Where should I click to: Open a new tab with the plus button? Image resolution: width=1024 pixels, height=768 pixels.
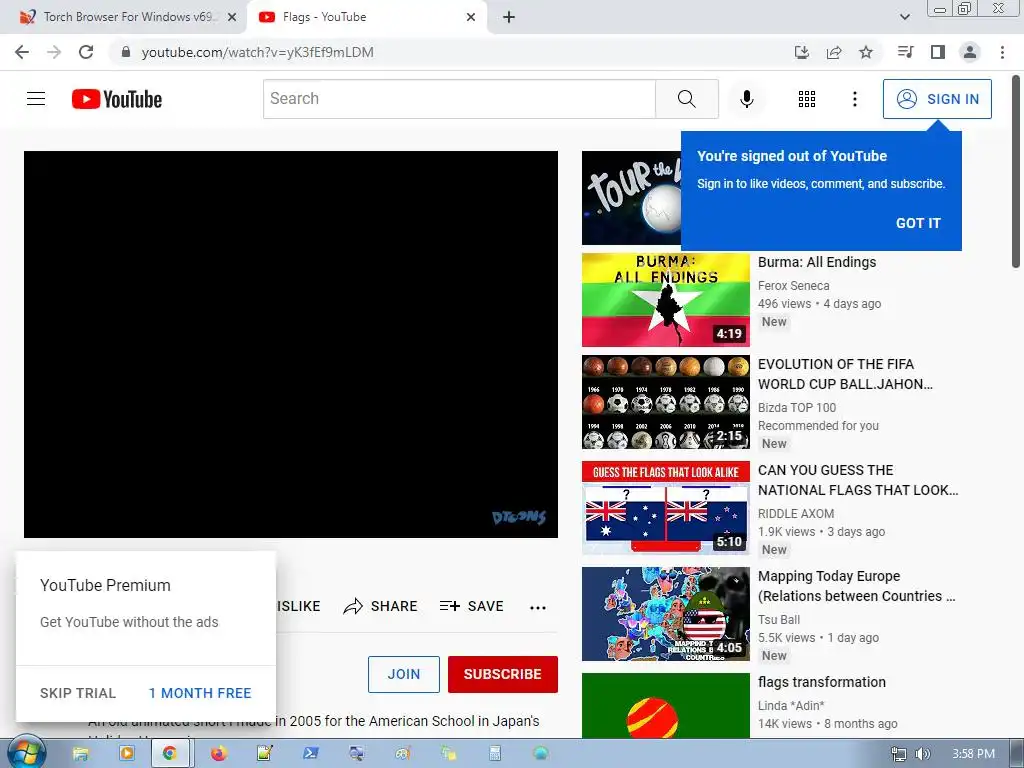click(509, 17)
